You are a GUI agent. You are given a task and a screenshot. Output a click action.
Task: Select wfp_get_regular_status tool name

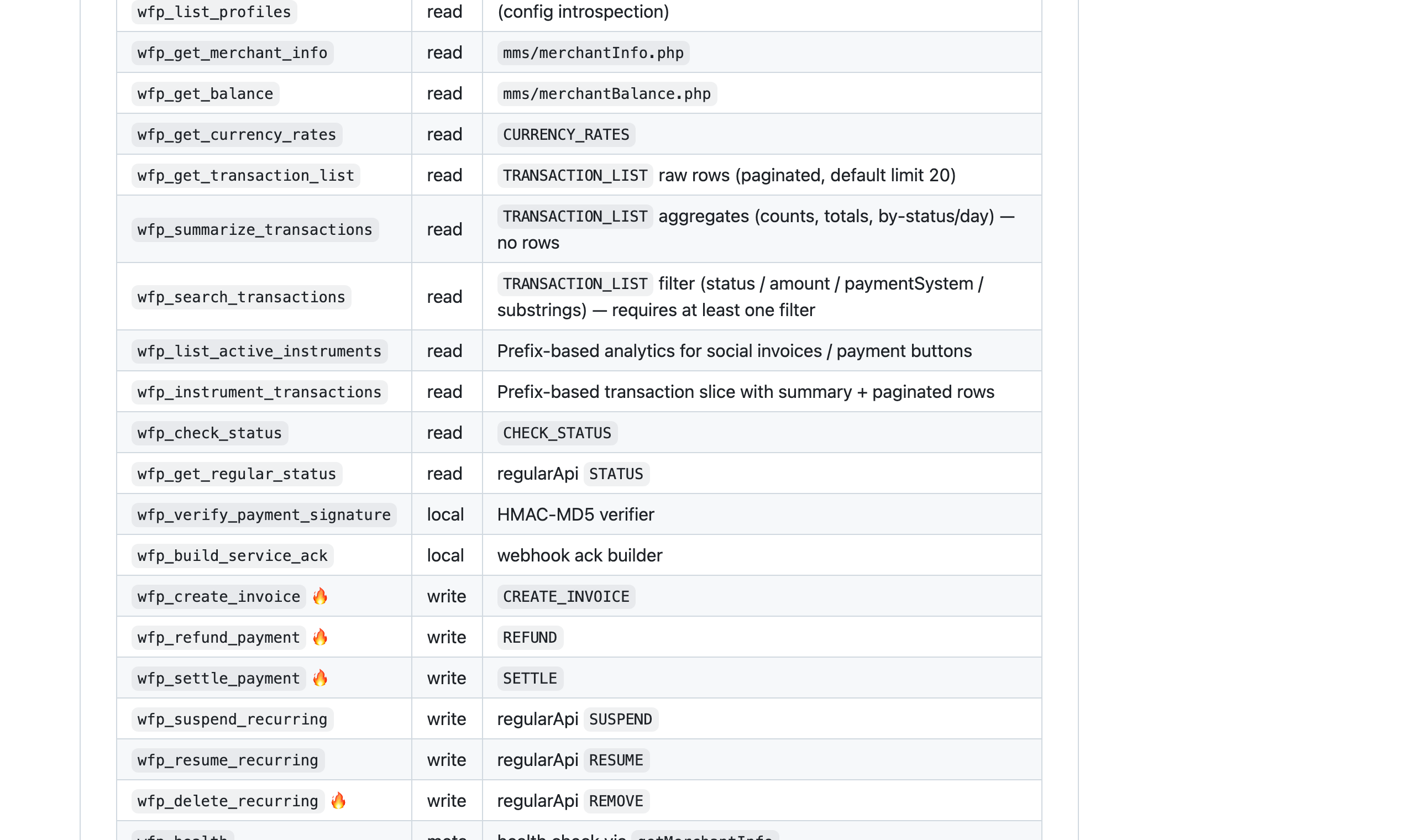[x=237, y=473]
